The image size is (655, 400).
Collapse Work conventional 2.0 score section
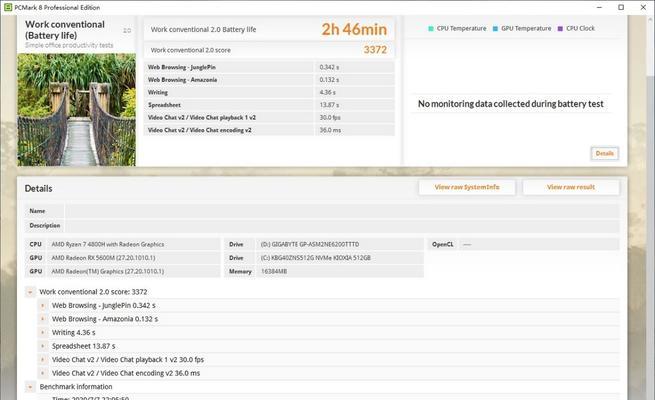tap(30, 292)
